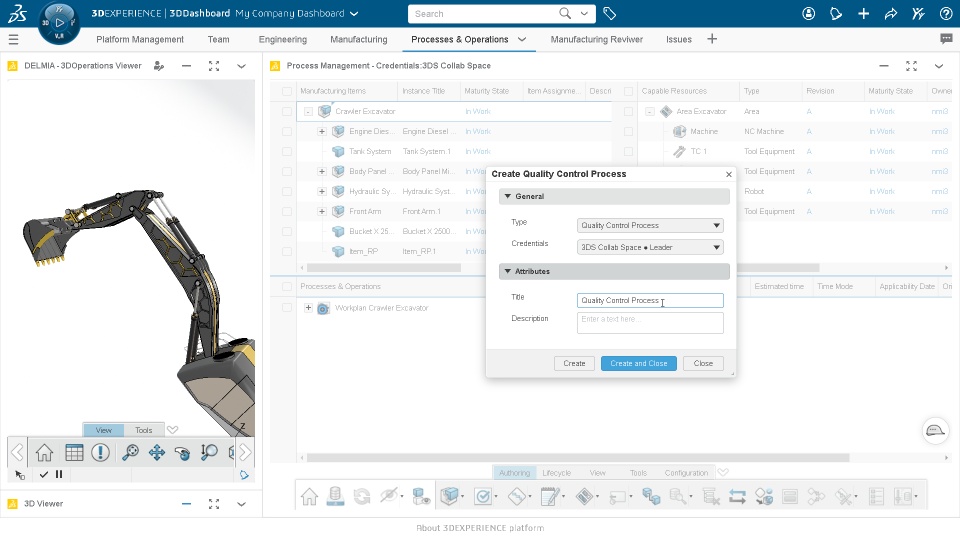The height and width of the screenshot is (540, 960).
Task: Open the Type dropdown in the dialog
Action: 650,225
